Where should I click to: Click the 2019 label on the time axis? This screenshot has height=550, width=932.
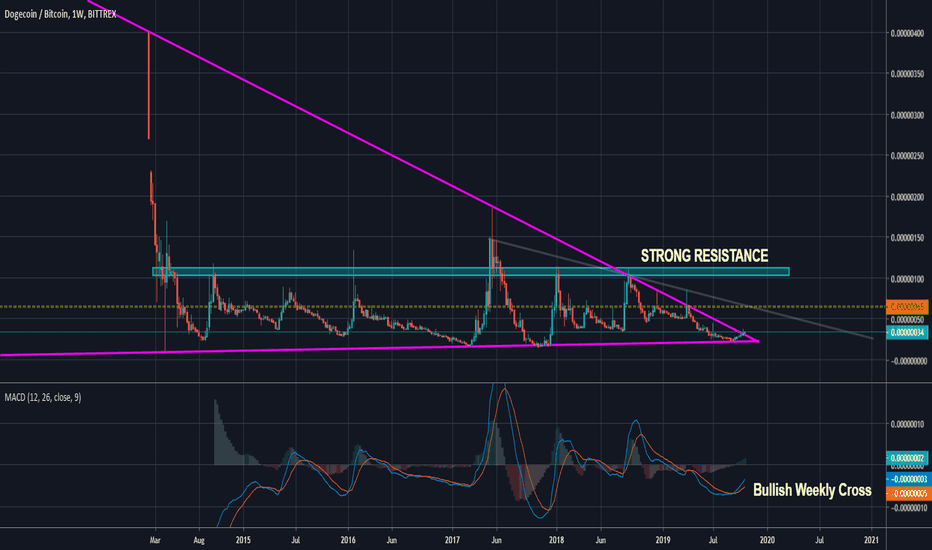tap(663, 540)
